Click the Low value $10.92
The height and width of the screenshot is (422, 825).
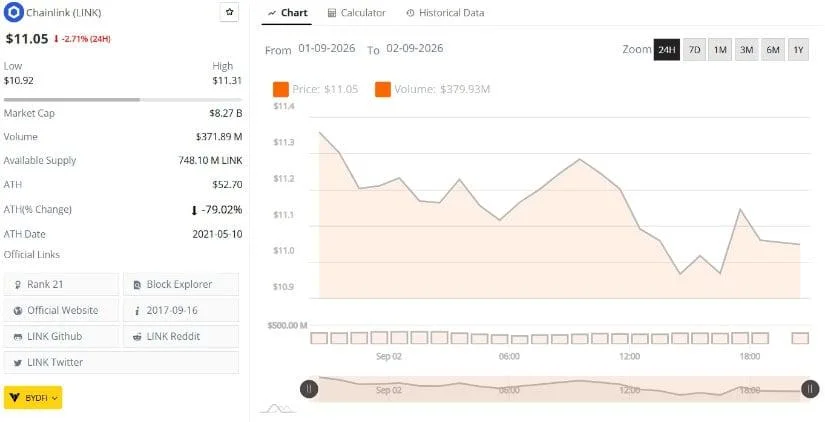18,81
